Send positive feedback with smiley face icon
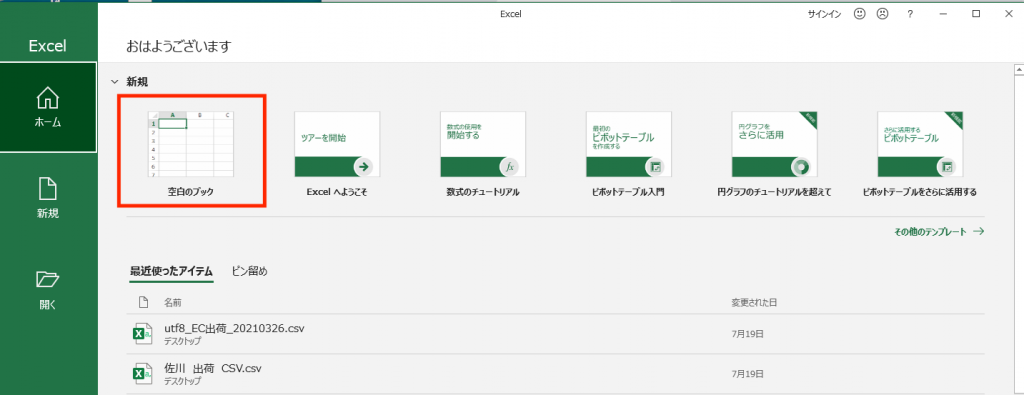1024x395 pixels. pos(860,14)
